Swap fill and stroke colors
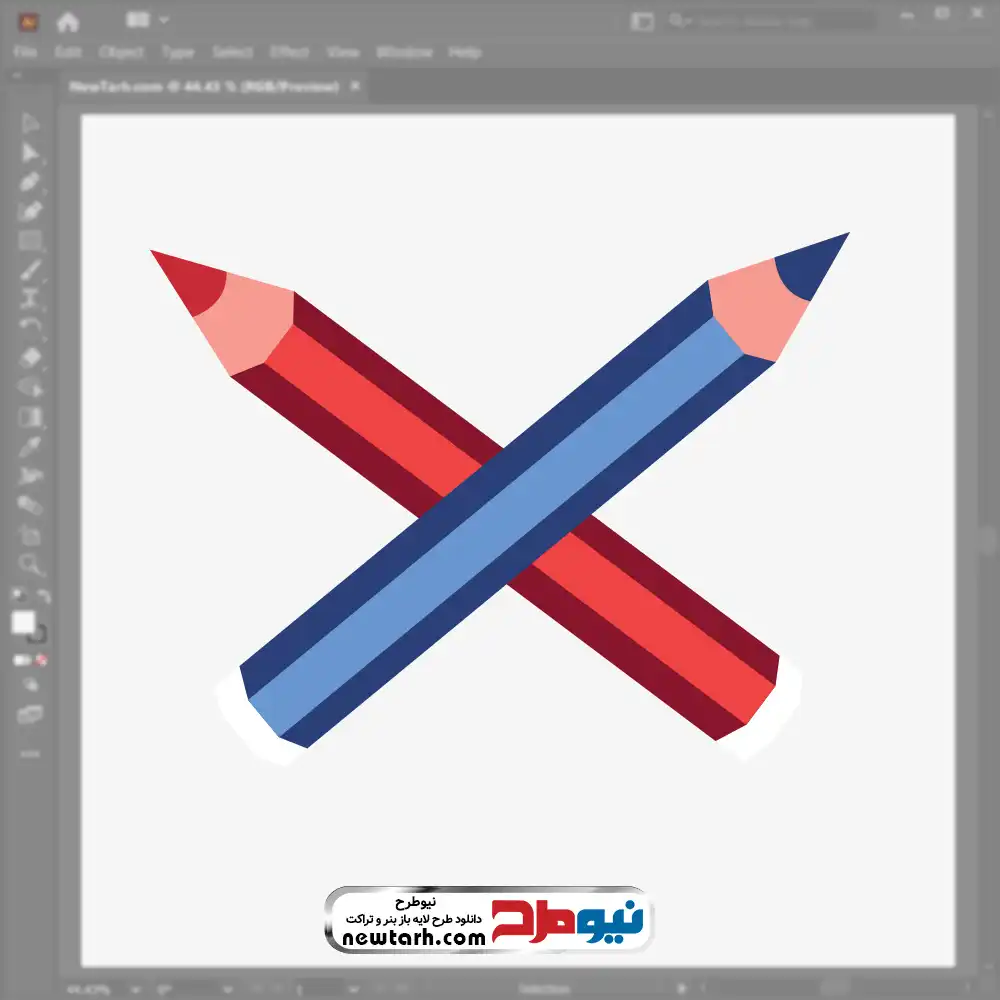Screen dimensions: 1000x1000 [44, 597]
